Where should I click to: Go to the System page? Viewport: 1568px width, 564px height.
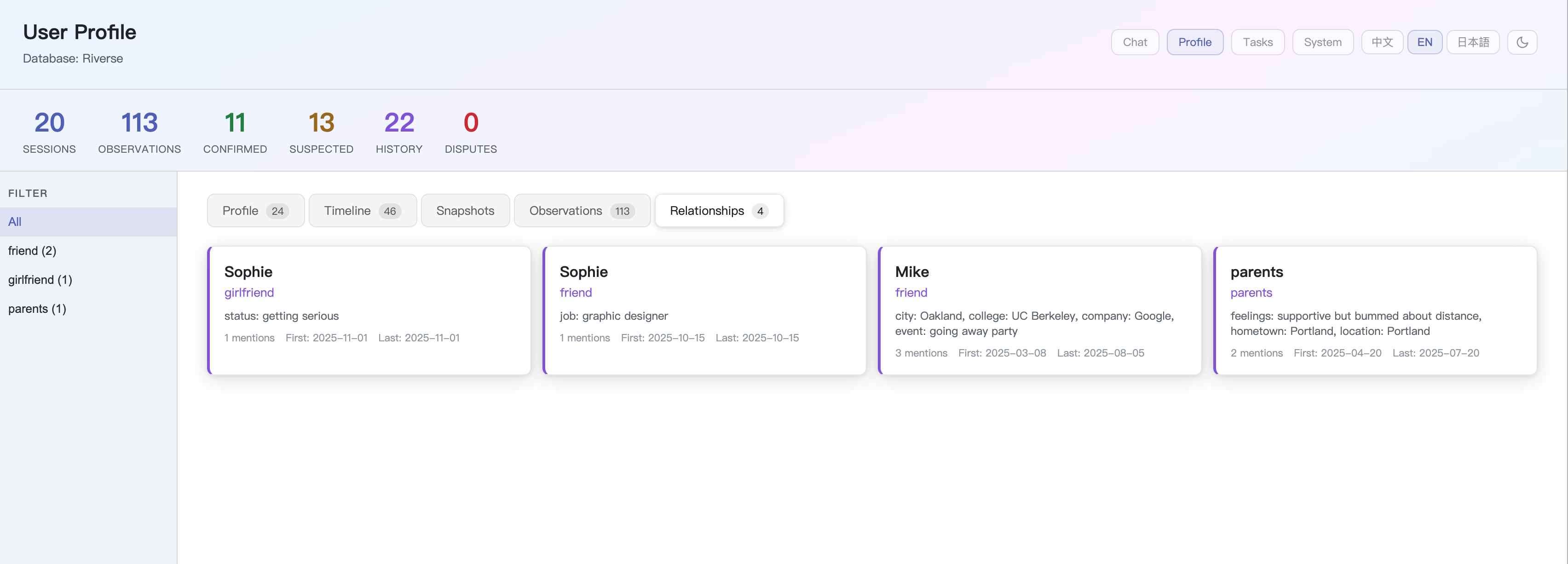click(x=1322, y=42)
